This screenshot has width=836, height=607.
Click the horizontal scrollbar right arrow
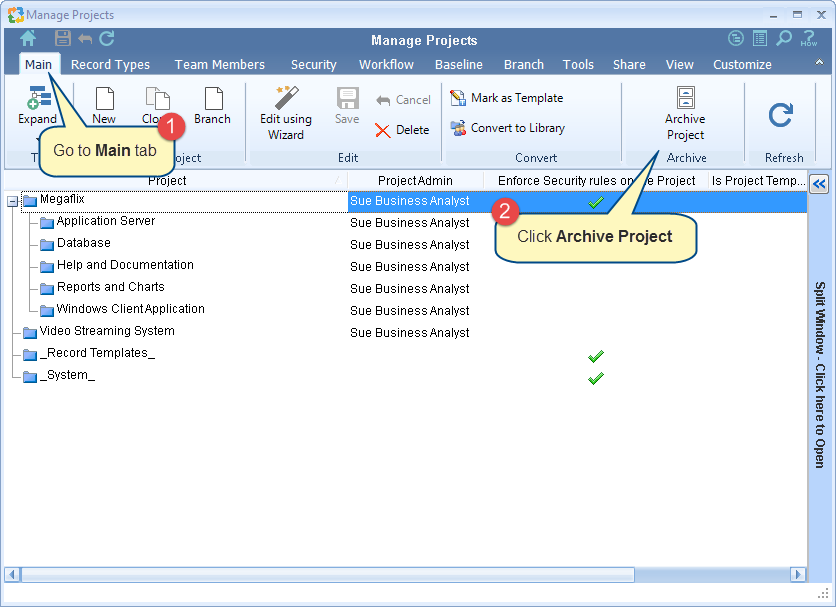tap(798, 574)
